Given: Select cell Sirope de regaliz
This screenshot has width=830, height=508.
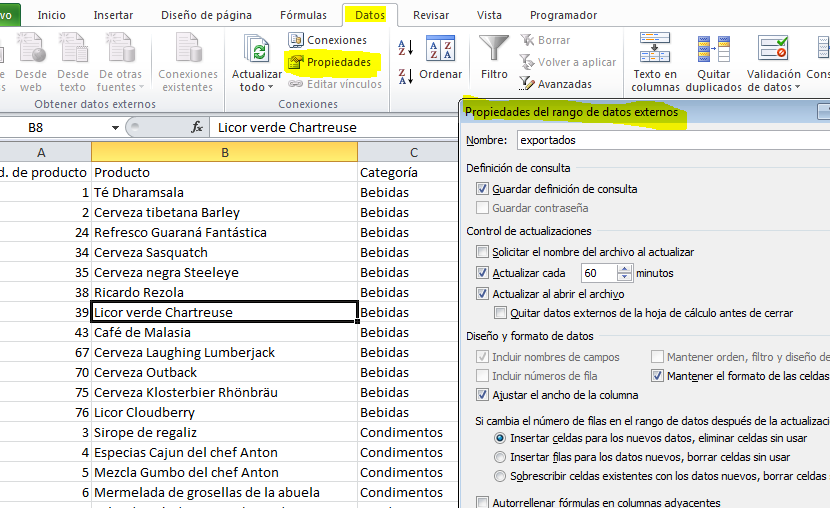Looking at the screenshot, I should (x=224, y=433).
